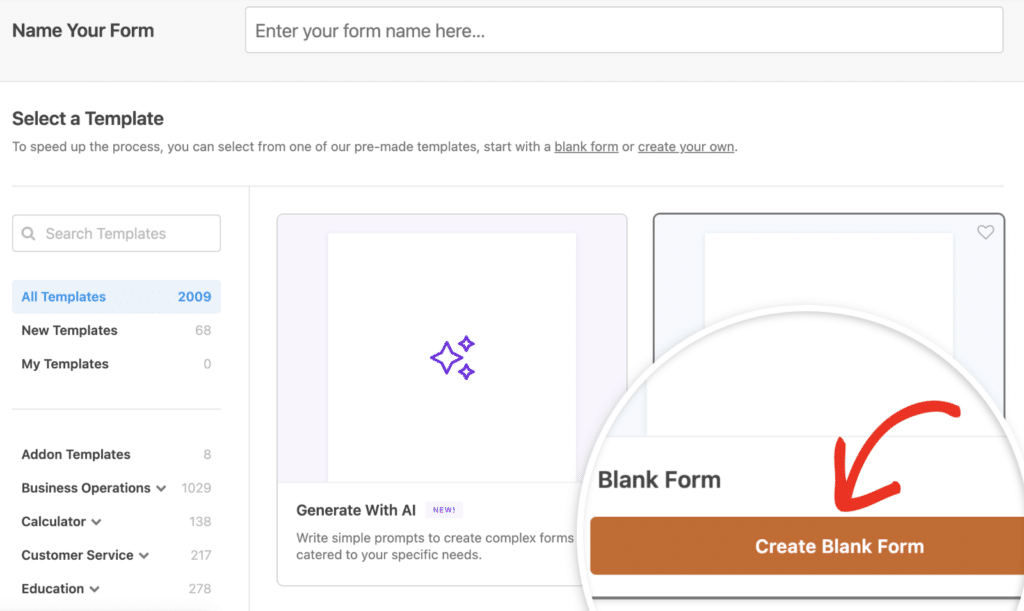Click the NEW! badge next to Generate With AI
Viewport: 1024px width, 611px height.
(443, 510)
